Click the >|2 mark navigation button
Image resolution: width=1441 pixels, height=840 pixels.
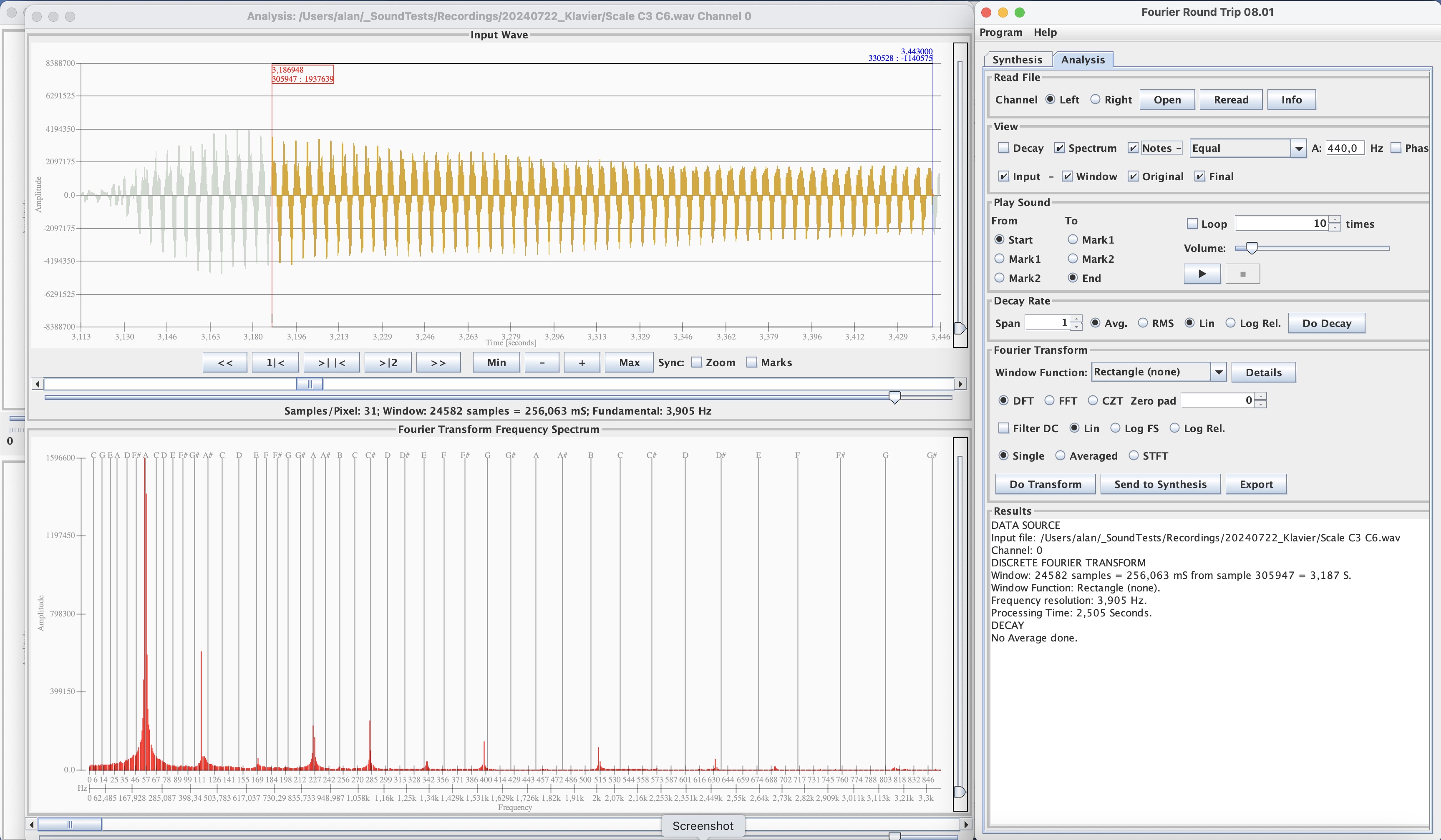tap(388, 362)
